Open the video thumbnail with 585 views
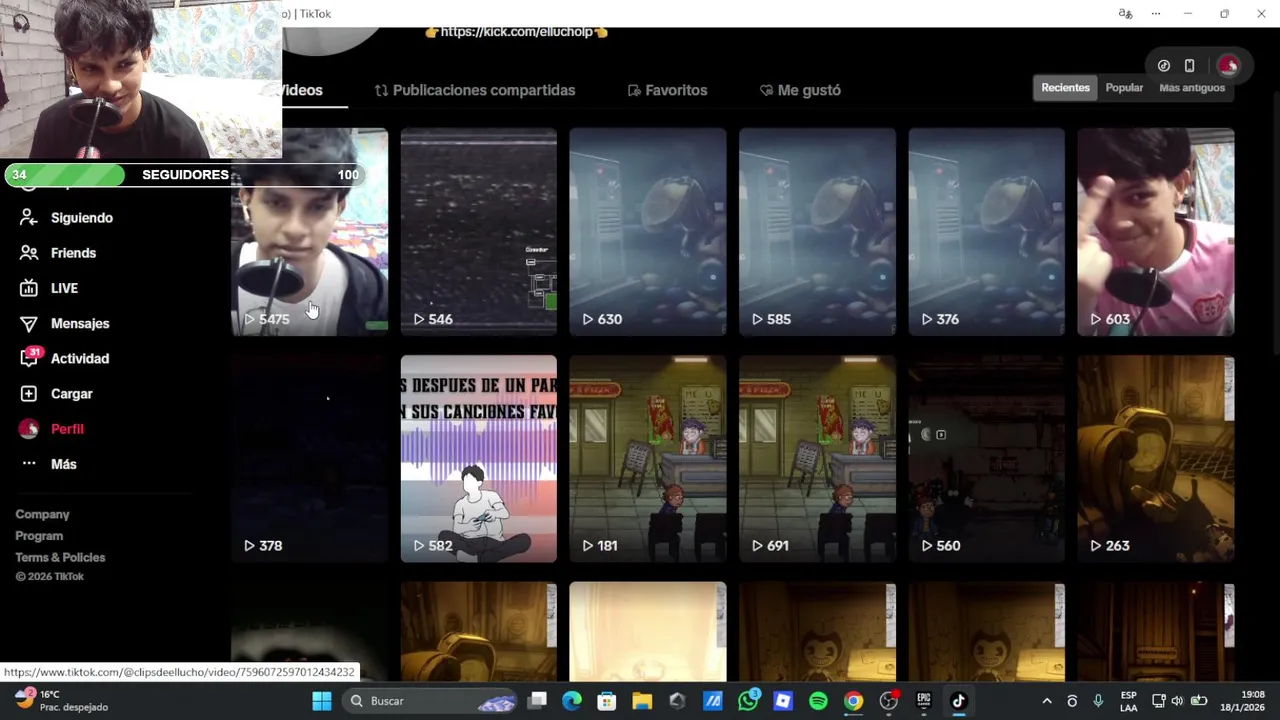 817,232
